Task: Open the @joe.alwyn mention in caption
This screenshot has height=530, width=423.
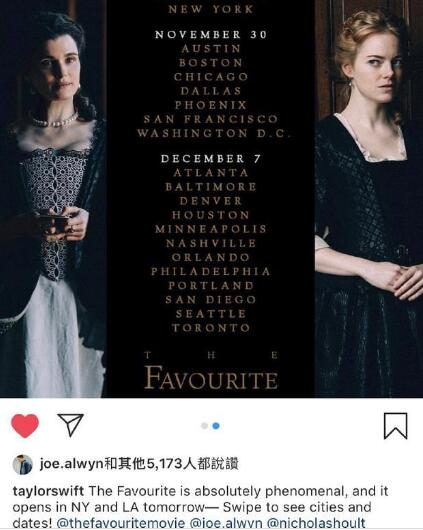Action: [x=226, y=523]
